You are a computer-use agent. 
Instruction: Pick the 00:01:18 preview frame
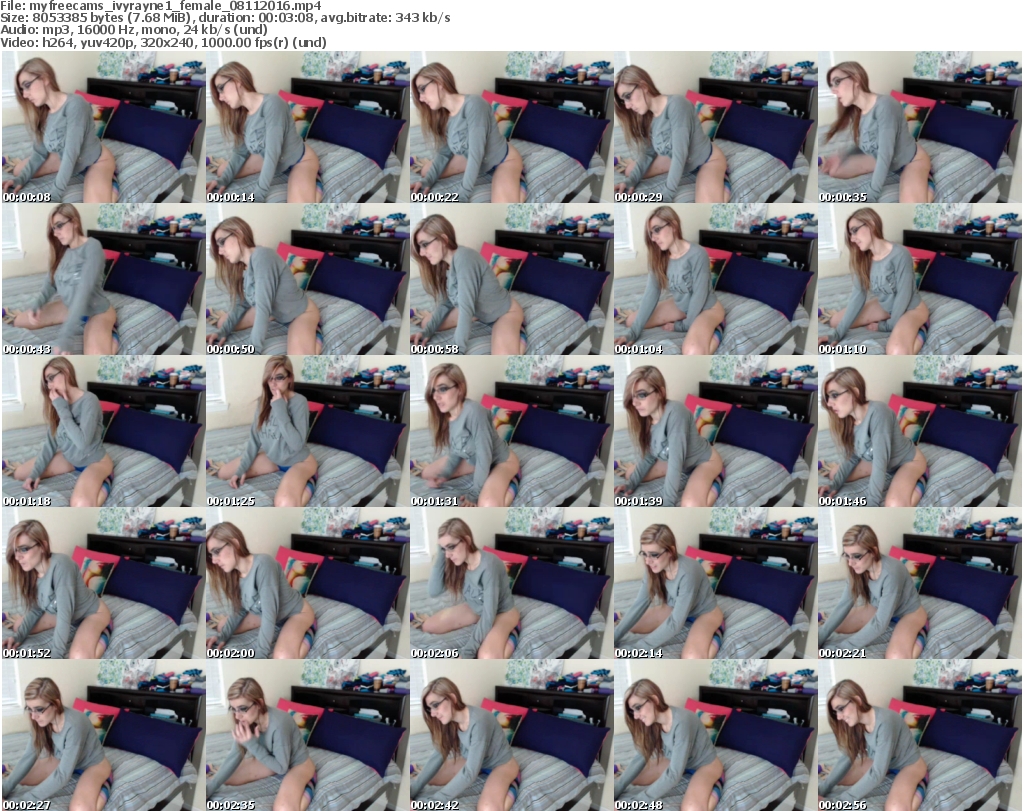click(x=104, y=432)
